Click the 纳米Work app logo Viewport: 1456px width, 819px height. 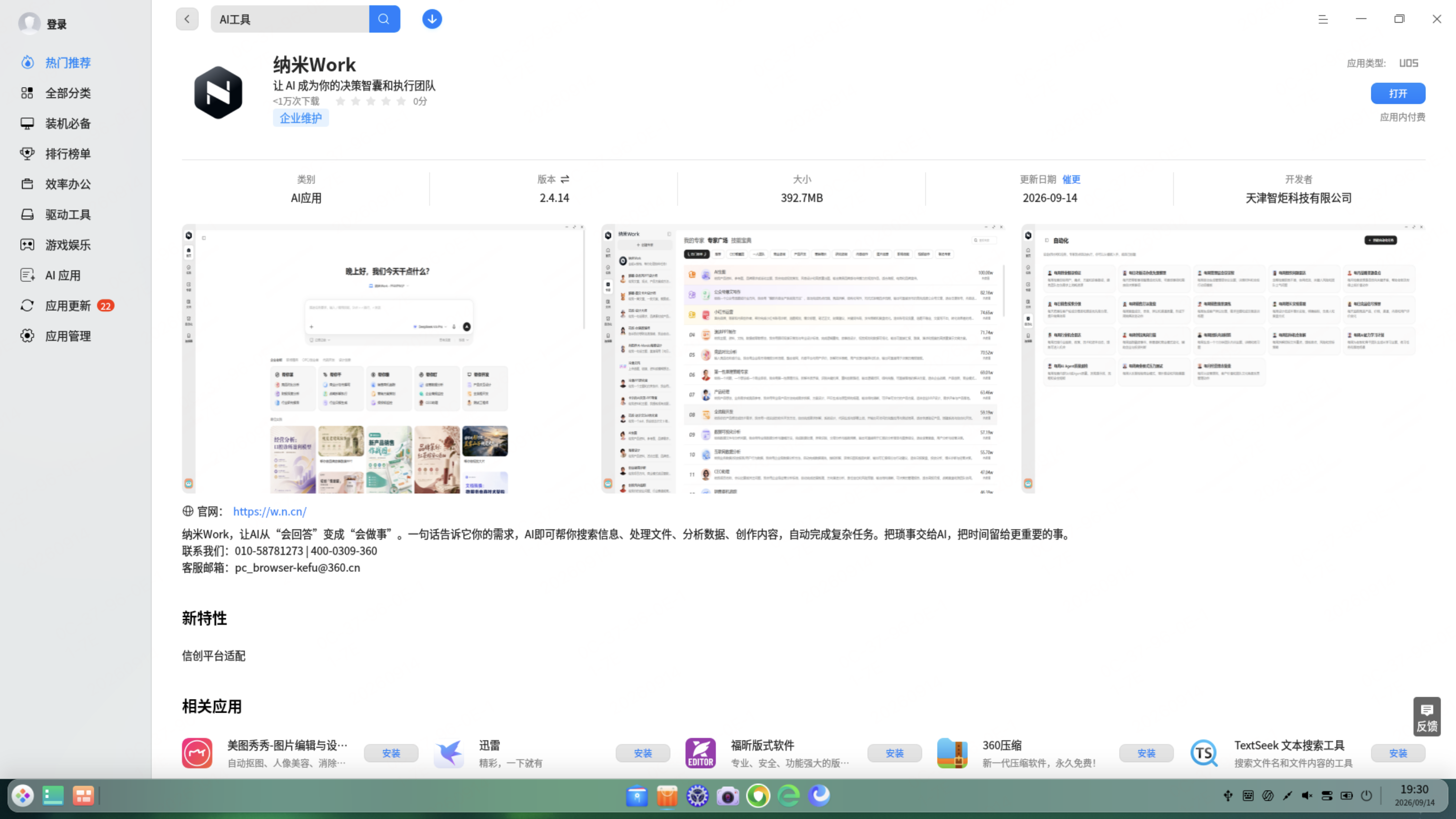pos(218,93)
